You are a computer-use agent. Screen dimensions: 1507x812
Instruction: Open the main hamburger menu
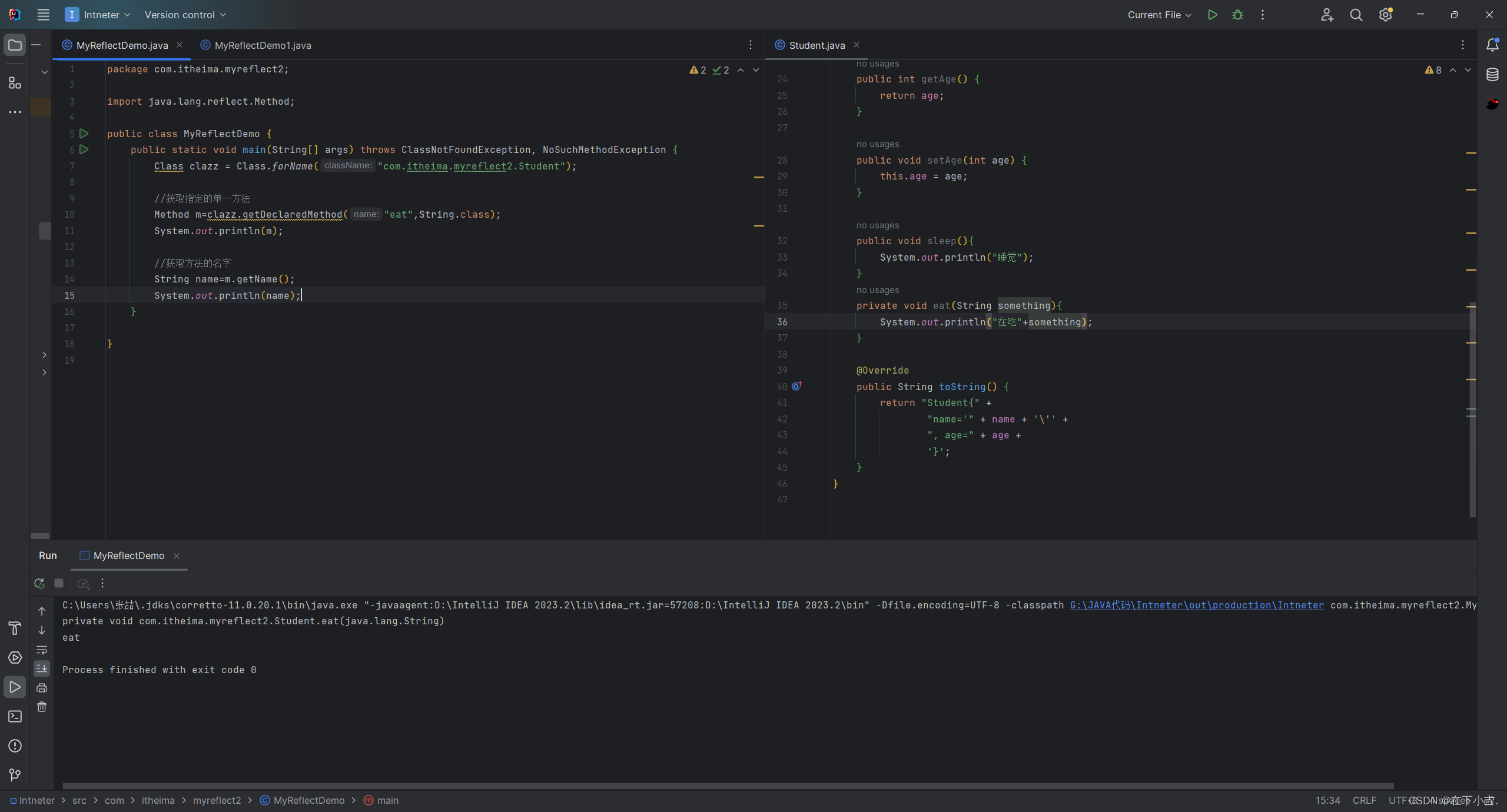(43, 15)
